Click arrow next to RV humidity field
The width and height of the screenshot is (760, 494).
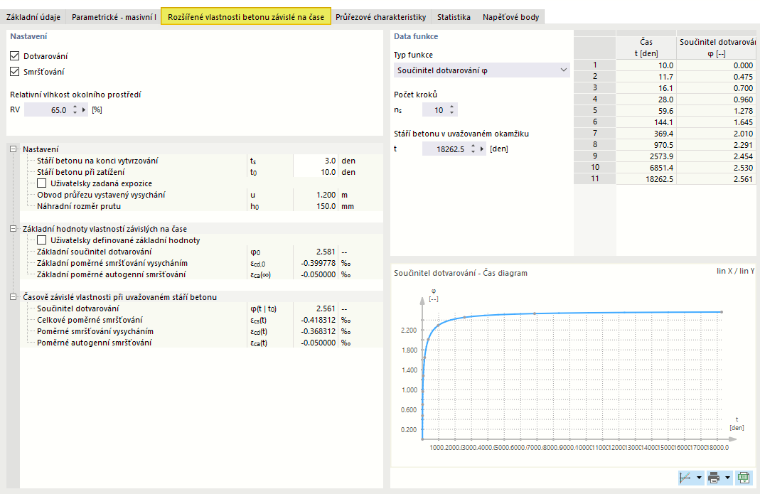click(84, 110)
